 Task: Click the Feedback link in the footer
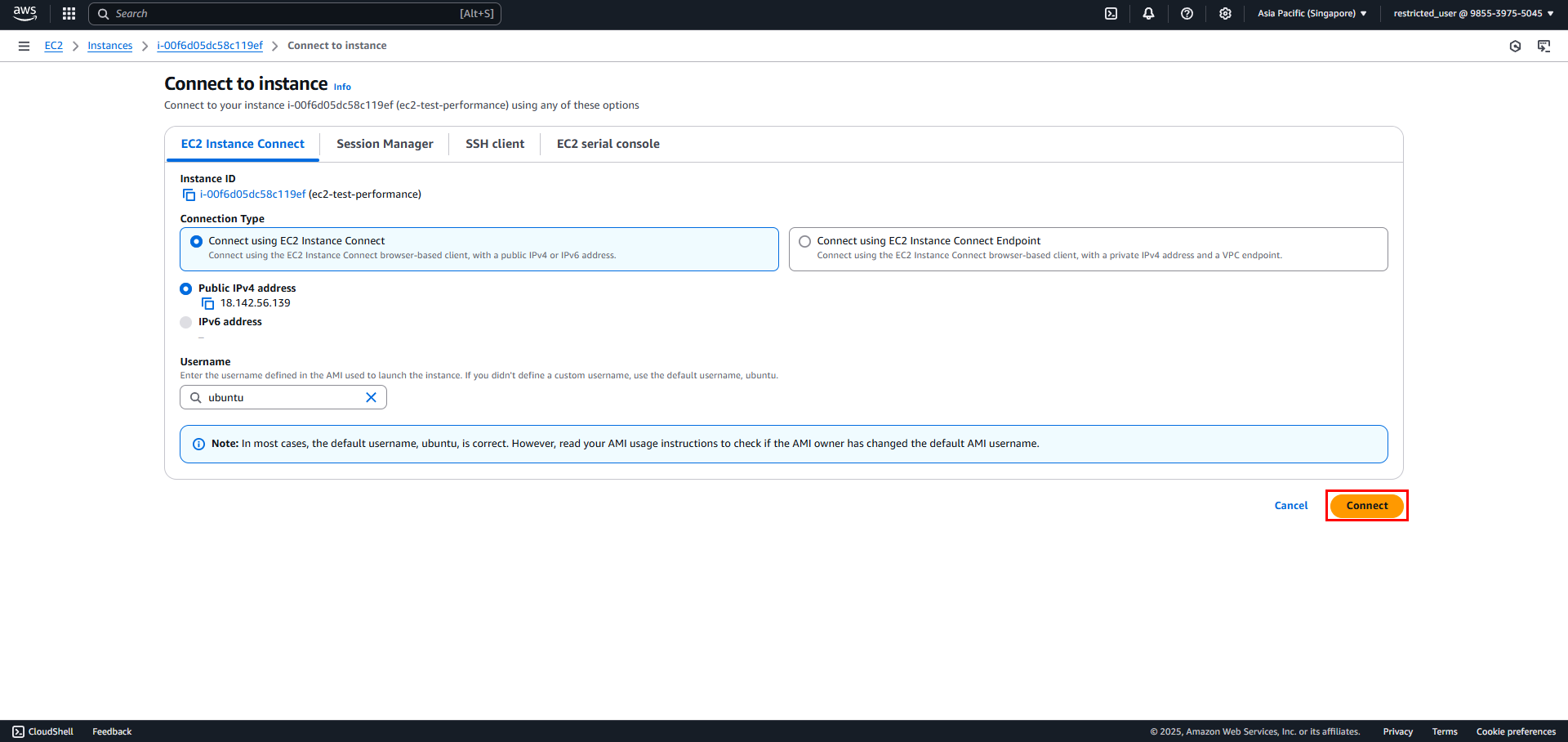pyautogui.click(x=112, y=731)
